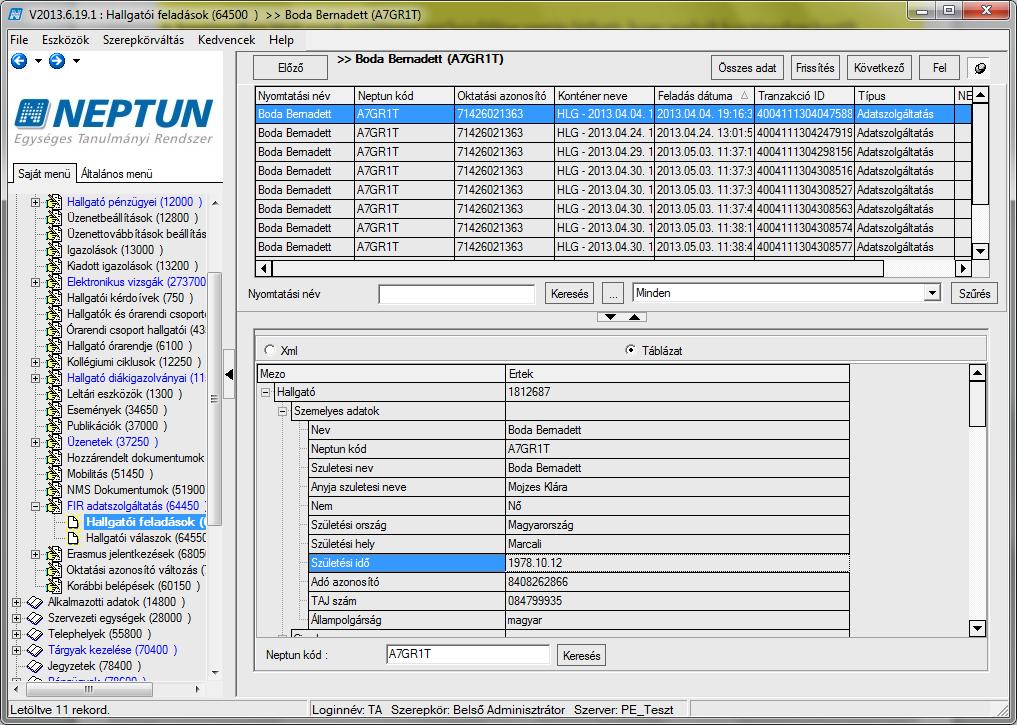Click the blue Forward navigation arrow
The height and width of the screenshot is (725, 1017).
pyautogui.click(x=57, y=61)
